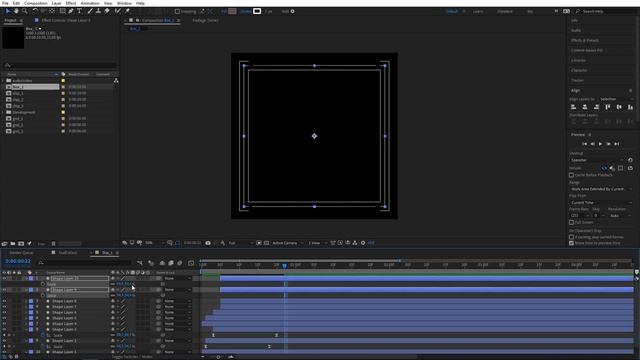The height and width of the screenshot is (360, 640).
Task: Open Preview Resolution dropdown 'Auto'
Action: pyautogui.click(x=620, y=216)
